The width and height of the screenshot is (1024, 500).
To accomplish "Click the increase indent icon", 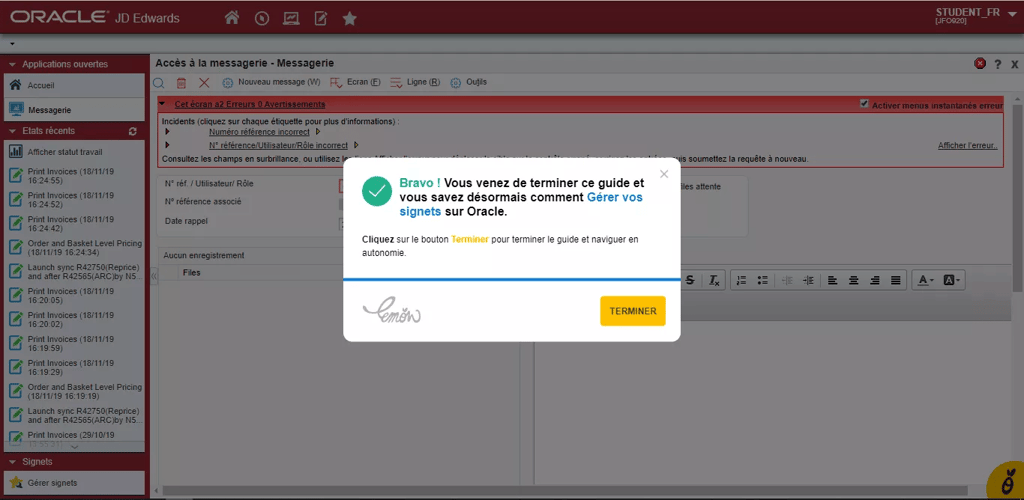I will click(808, 280).
